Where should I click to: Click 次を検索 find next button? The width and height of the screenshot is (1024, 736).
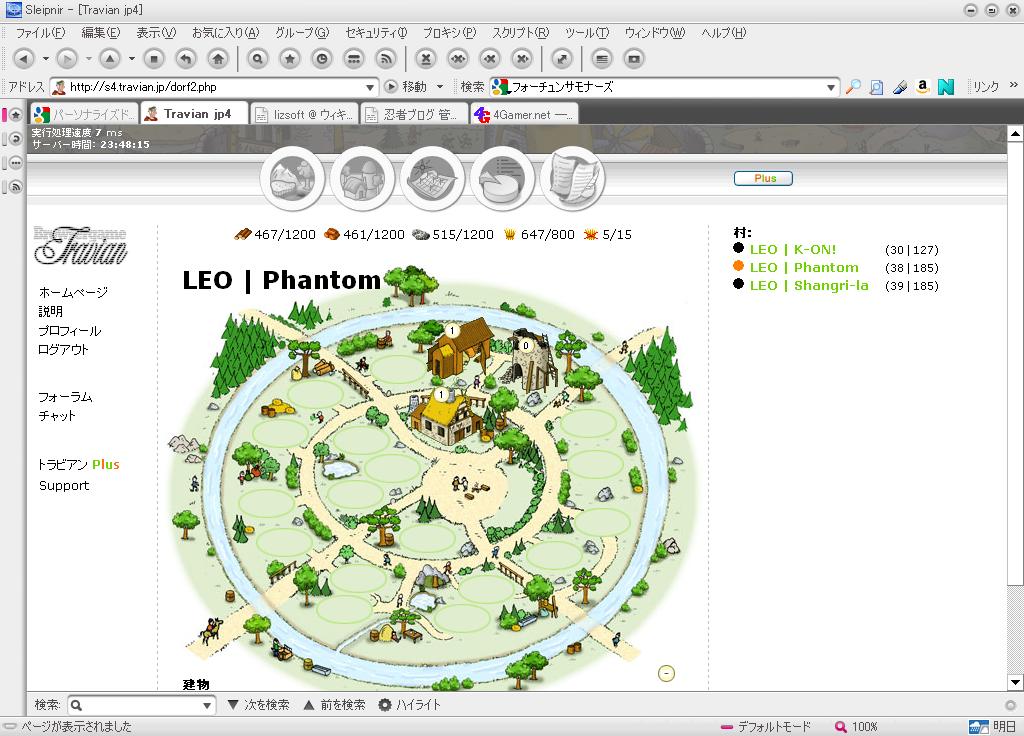pyautogui.click(x=259, y=705)
